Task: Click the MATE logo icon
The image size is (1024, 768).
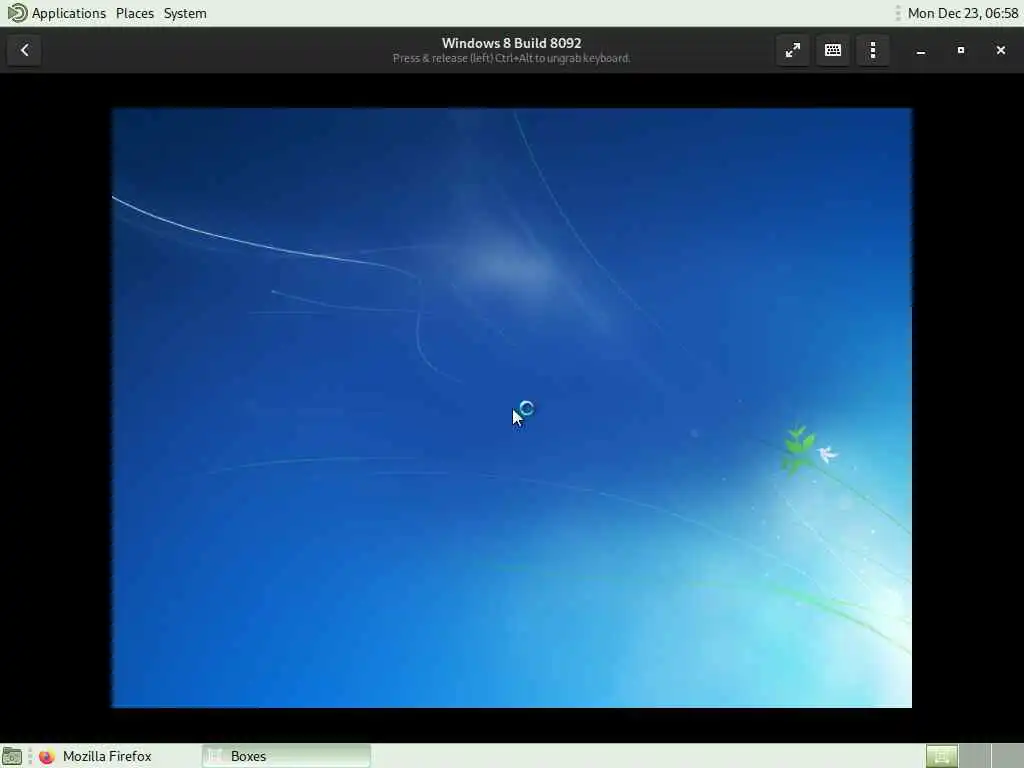Action: coord(16,13)
